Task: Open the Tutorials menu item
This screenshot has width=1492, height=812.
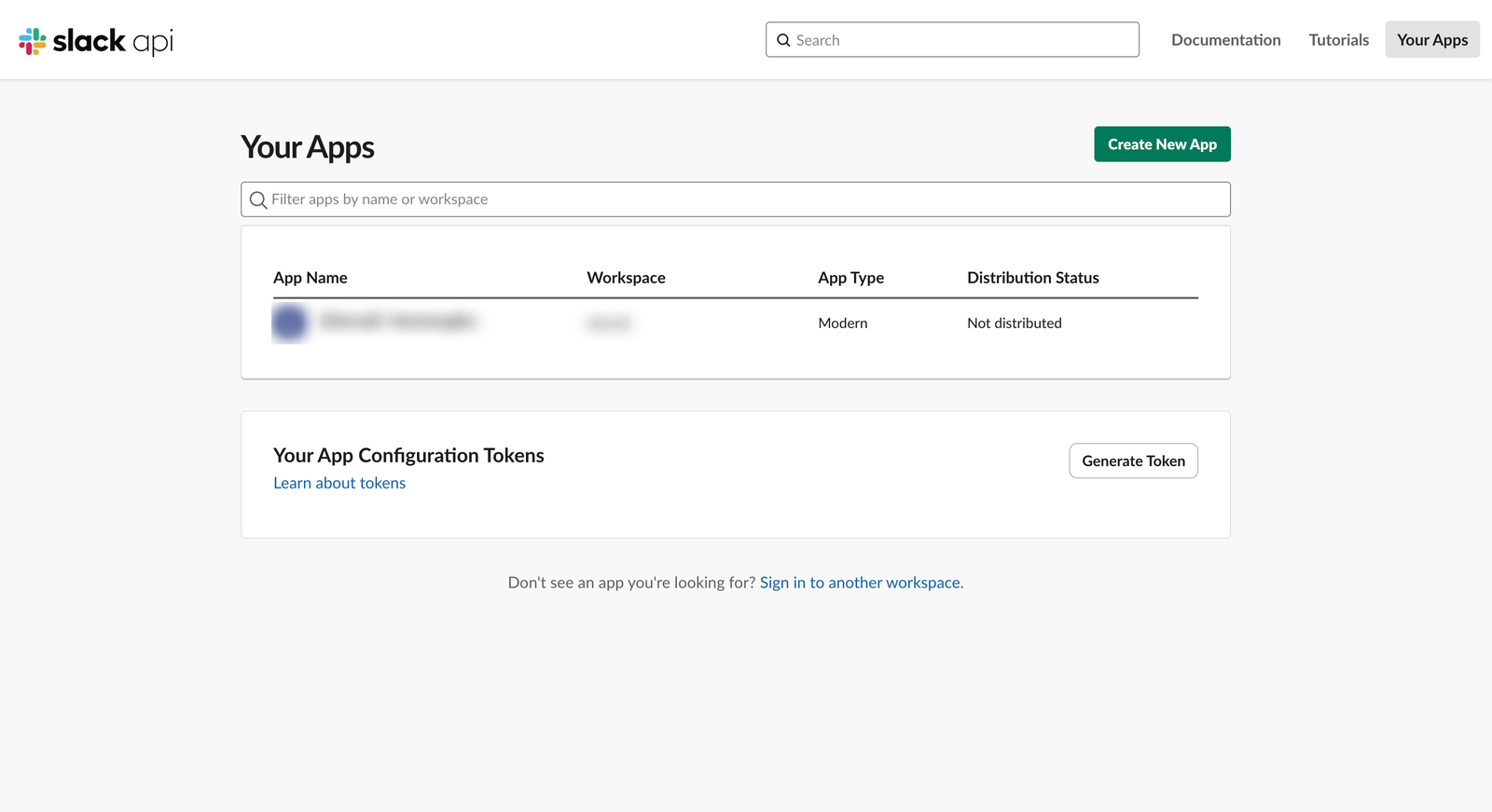Action: click(x=1339, y=40)
